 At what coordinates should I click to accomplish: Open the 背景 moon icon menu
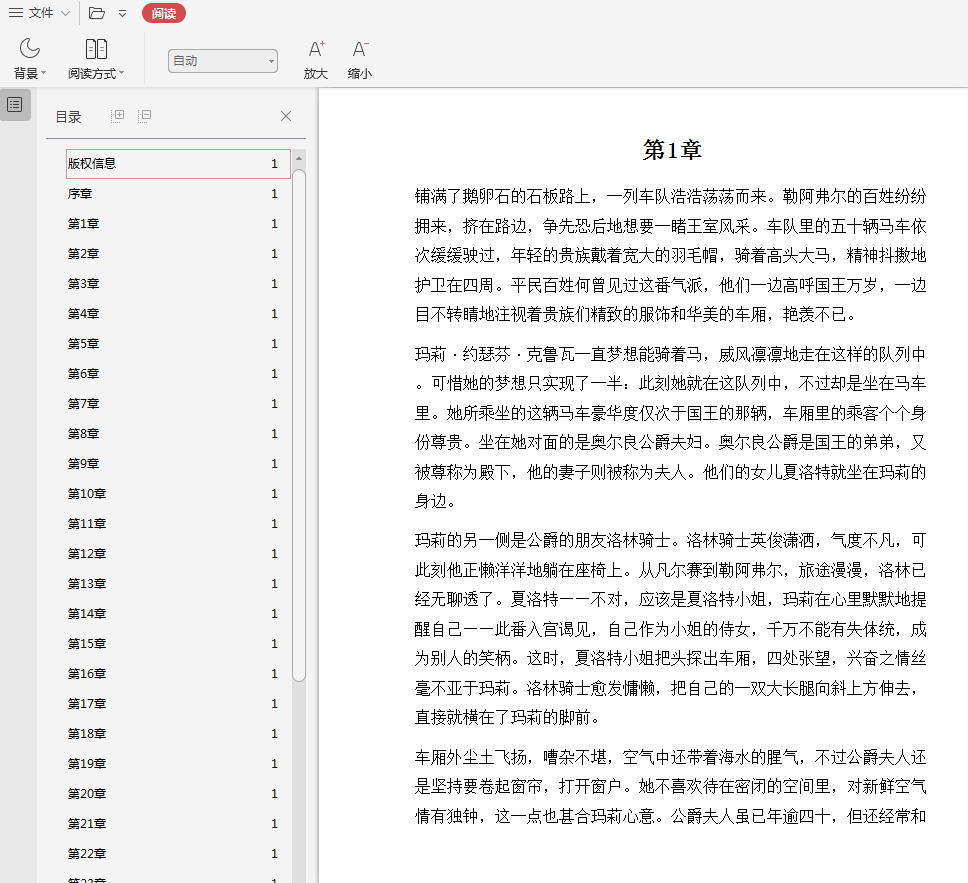pyautogui.click(x=30, y=59)
